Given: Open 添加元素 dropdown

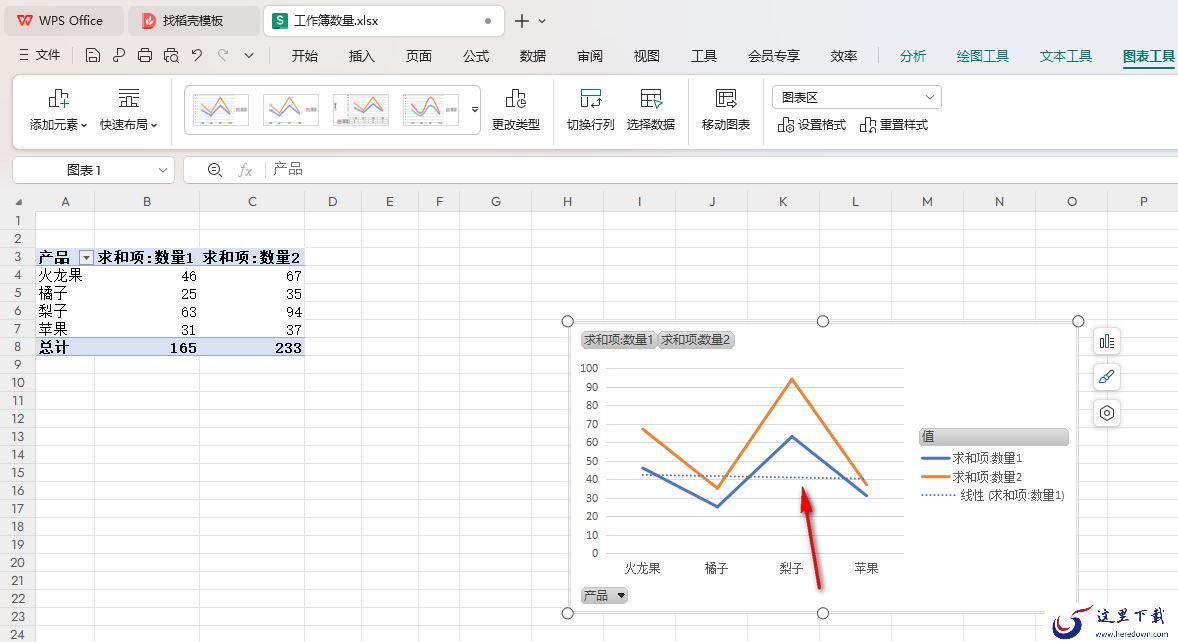Looking at the screenshot, I should (x=59, y=110).
